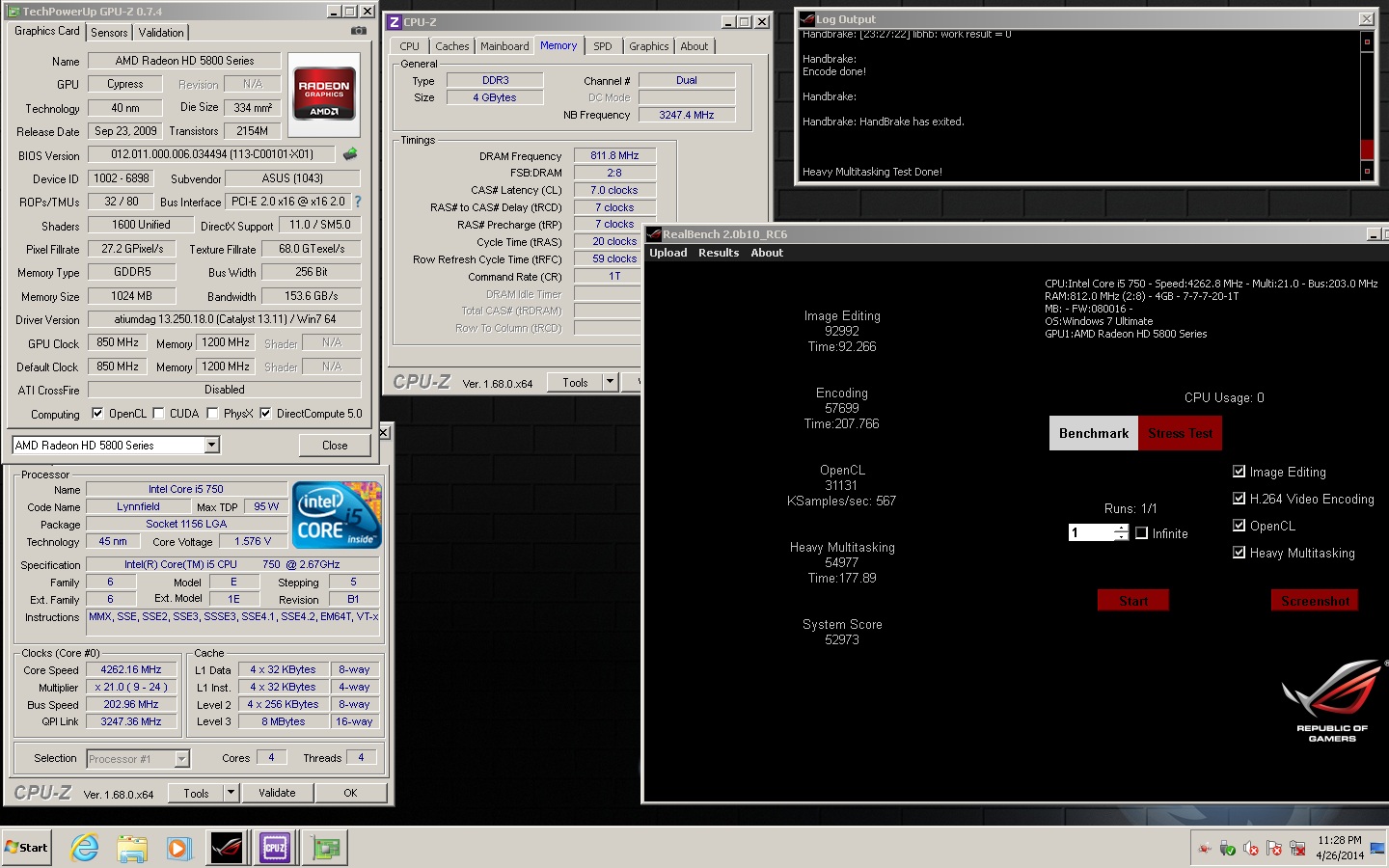Open the Tools dropdown arrow in CPU-Z CPU window
The width and height of the screenshot is (1389, 868).
pos(231,793)
